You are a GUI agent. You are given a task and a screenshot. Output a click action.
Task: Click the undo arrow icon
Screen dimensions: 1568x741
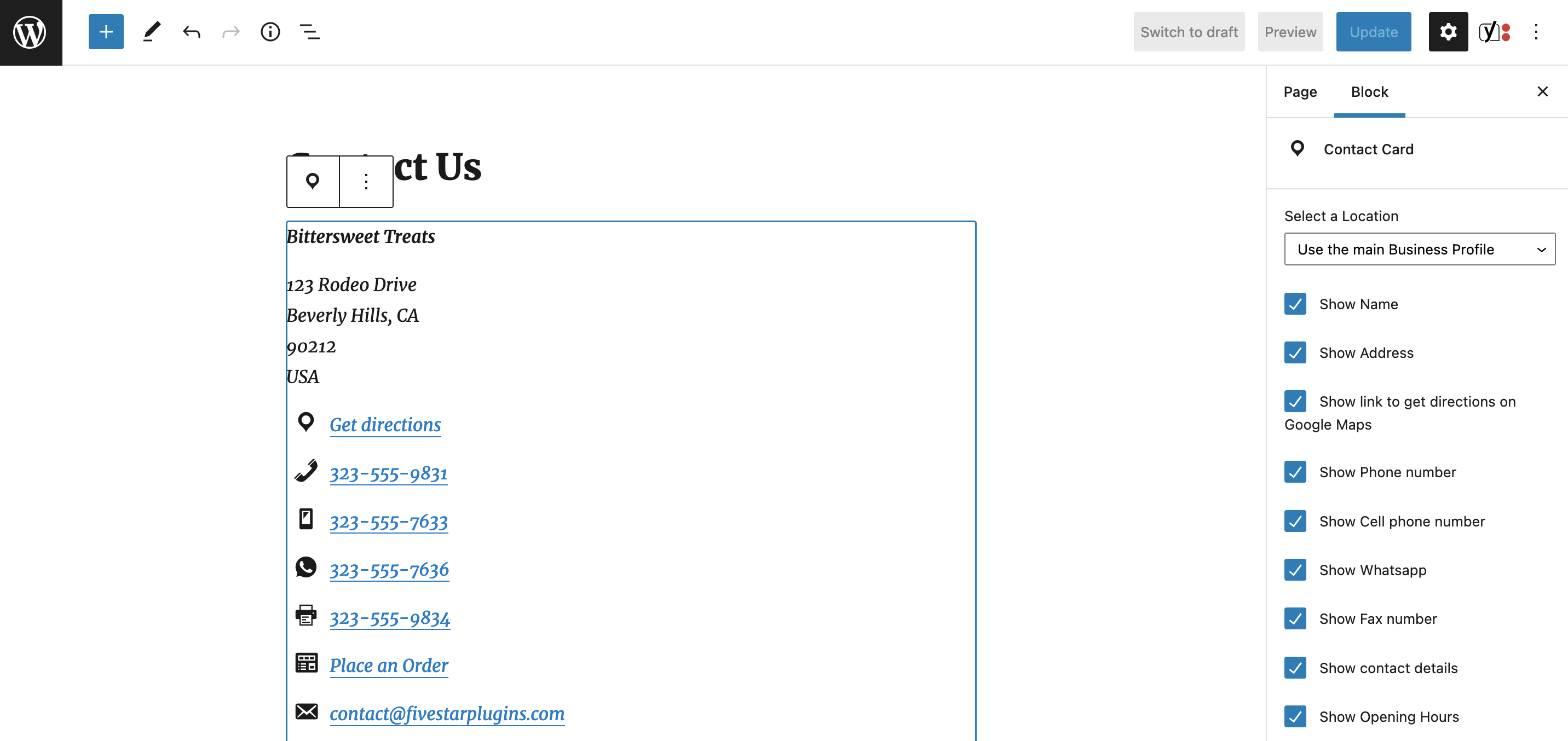[192, 32]
